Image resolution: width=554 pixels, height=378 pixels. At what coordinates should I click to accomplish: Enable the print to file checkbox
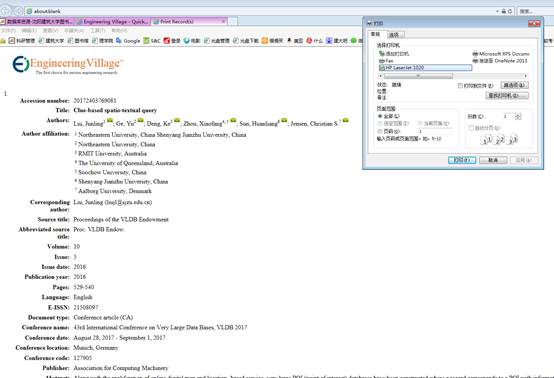click(x=460, y=85)
